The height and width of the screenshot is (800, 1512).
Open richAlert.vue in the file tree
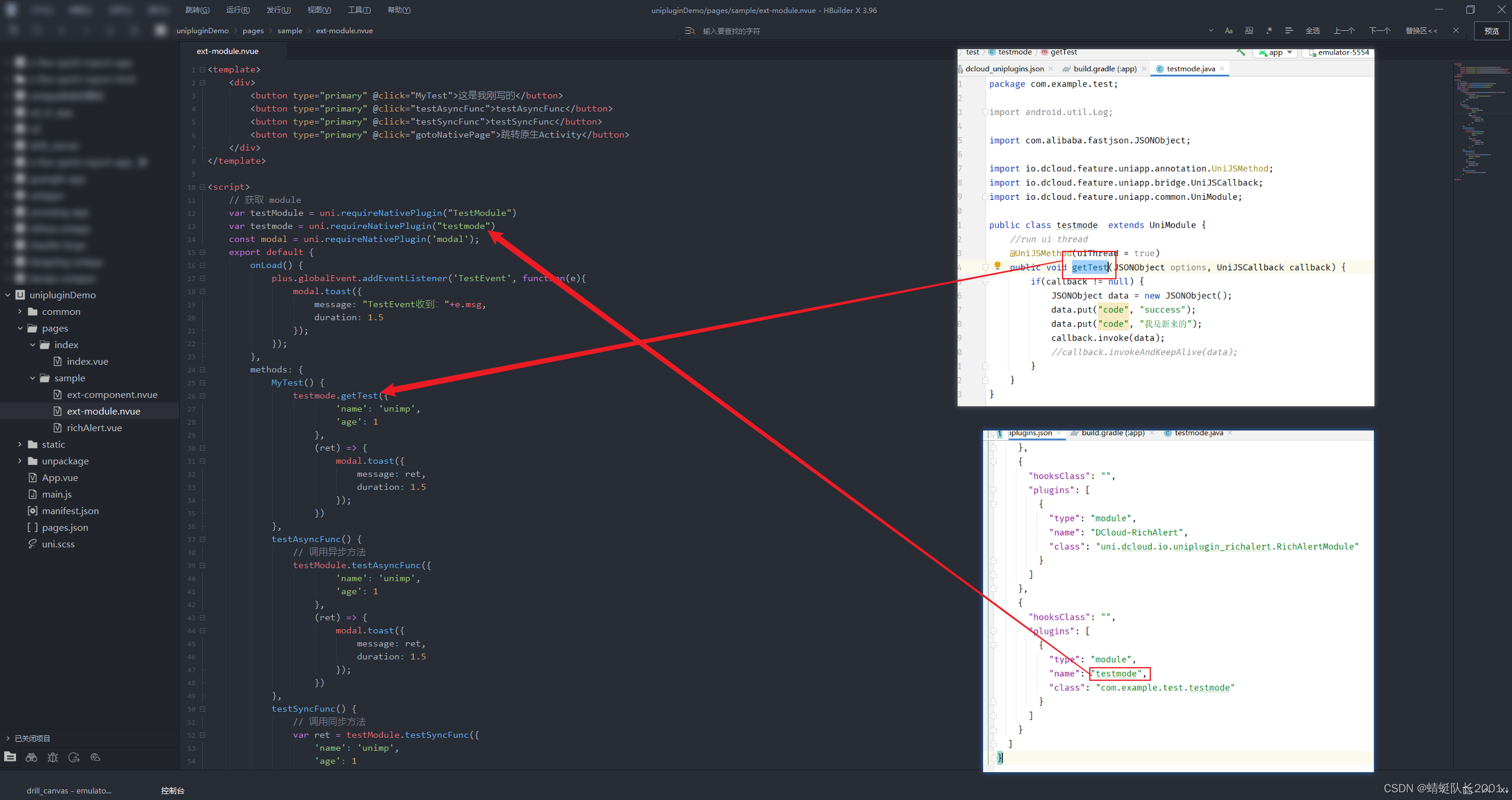click(x=94, y=428)
